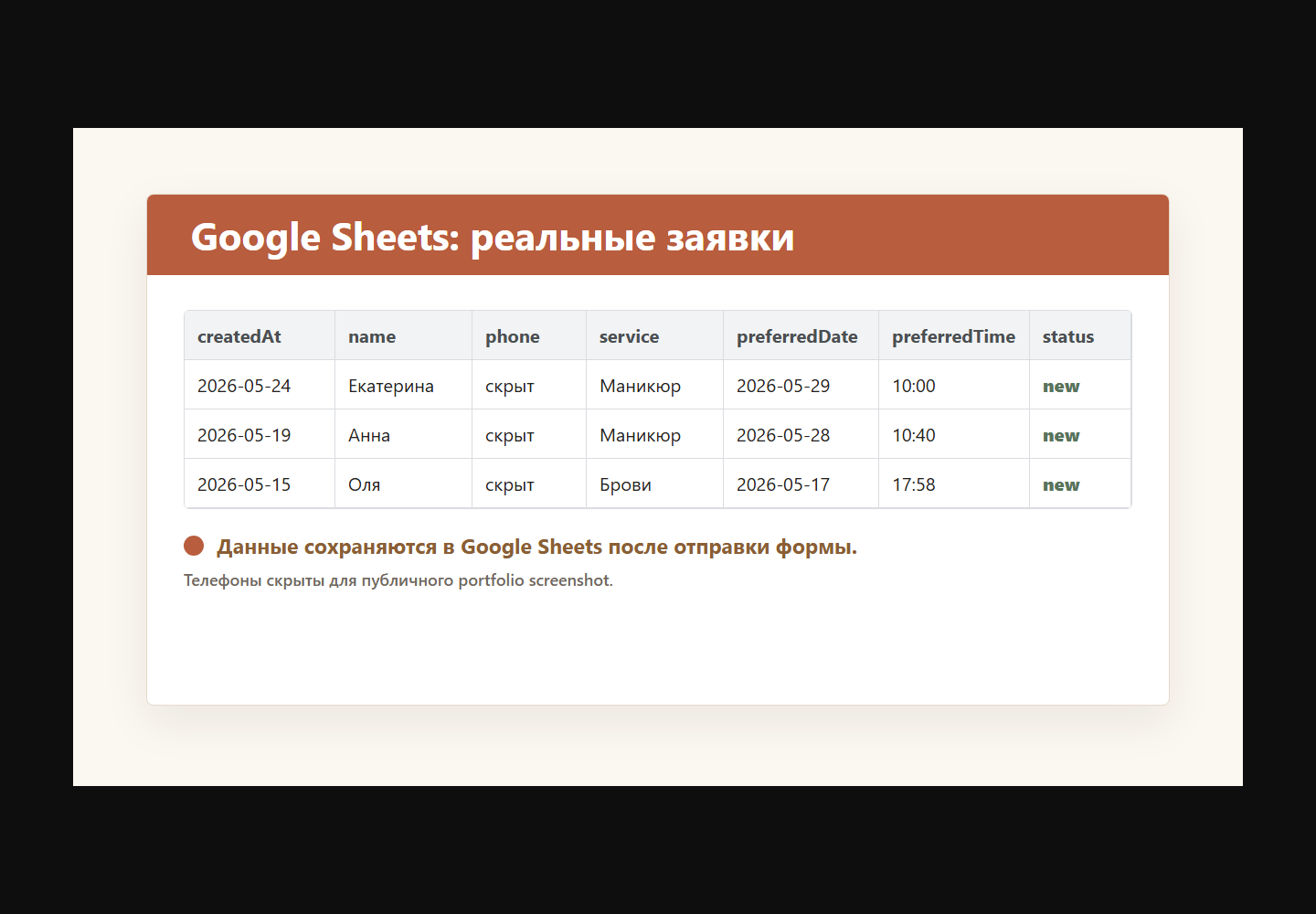This screenshot has height=914, width=1316.
Task: Click the text Данные сохраняются в Google Sheets
Action: (x=409, y=547)
